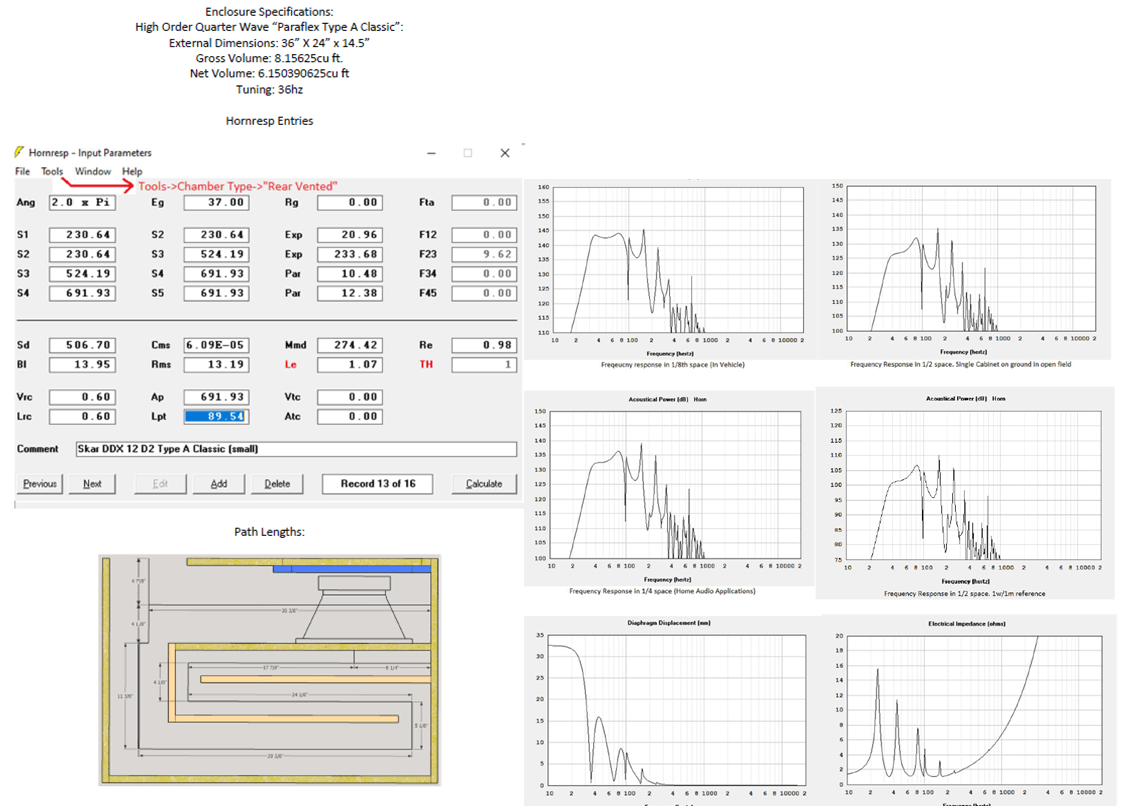Click the highlighted Lpt field showing 89.54
The height and width of the screenshot is (808, 1123).
[216, 416]
